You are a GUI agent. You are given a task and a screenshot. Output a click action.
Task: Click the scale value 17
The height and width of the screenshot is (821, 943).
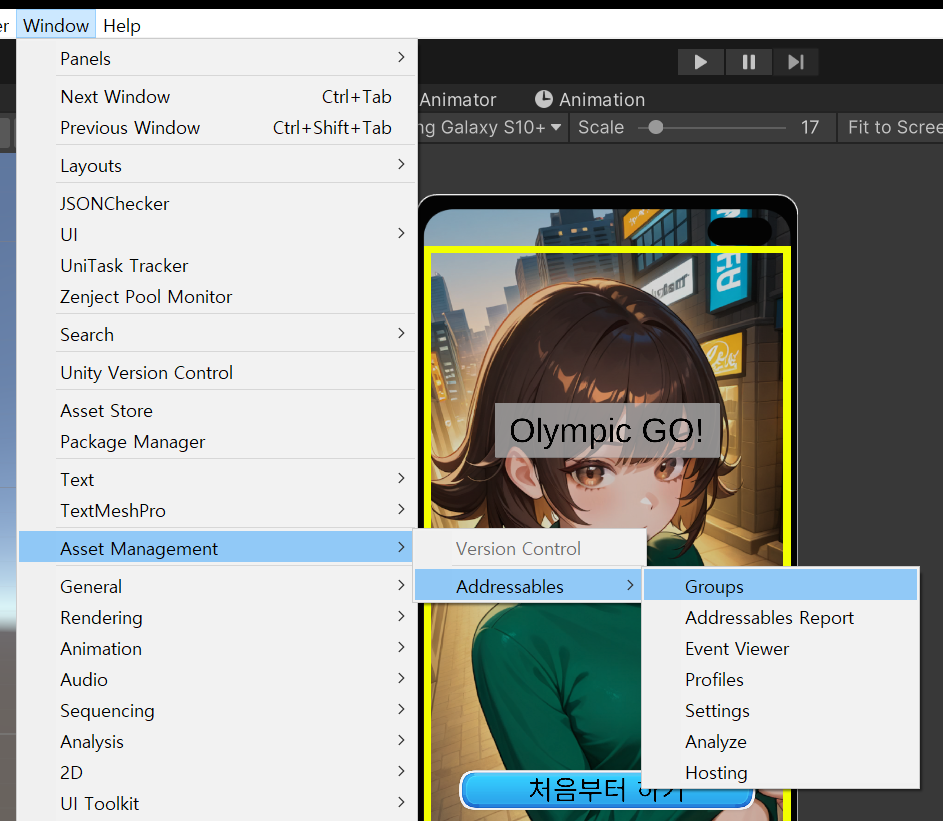point(809,128)
